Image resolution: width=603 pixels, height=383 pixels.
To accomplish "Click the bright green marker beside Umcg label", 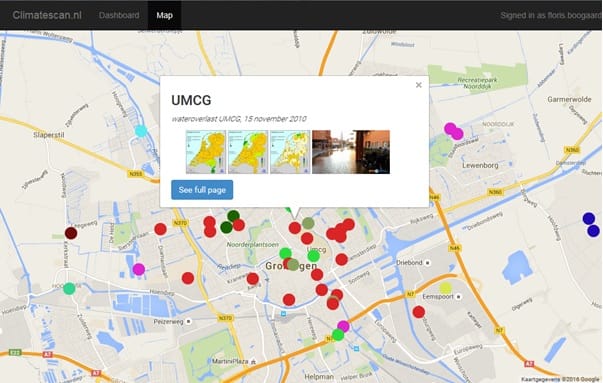I will tap(313, 256).
